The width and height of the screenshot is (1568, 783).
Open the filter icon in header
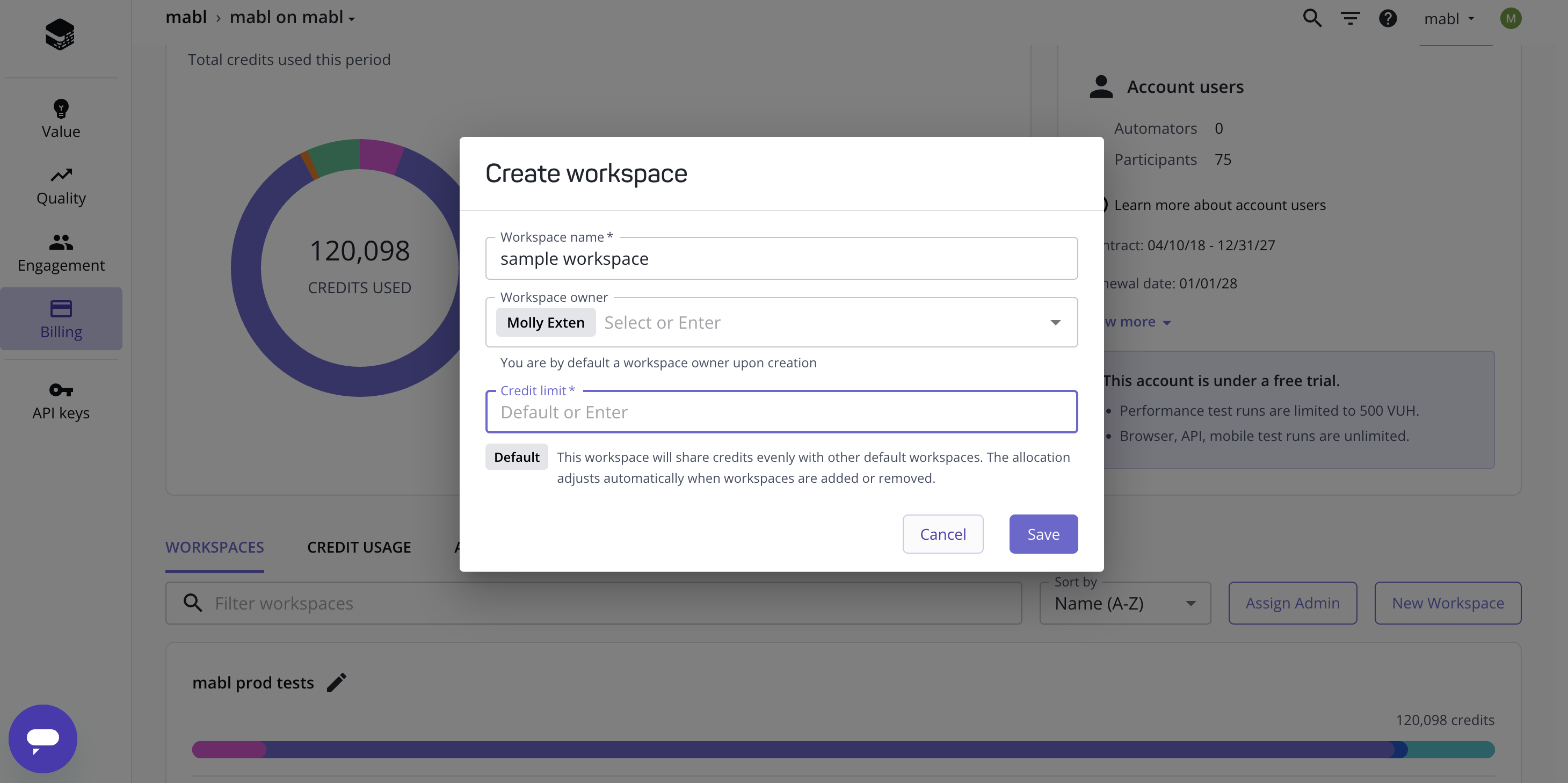point(1350,18)
